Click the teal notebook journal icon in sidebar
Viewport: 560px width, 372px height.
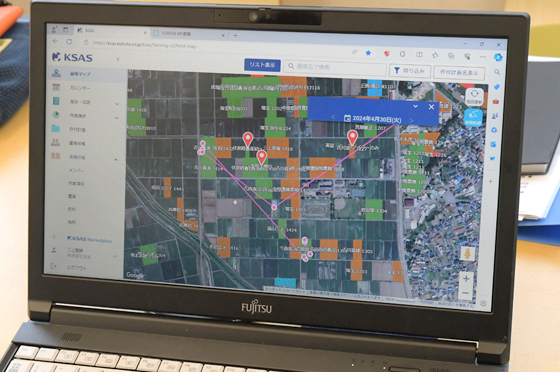coord(56,101)
